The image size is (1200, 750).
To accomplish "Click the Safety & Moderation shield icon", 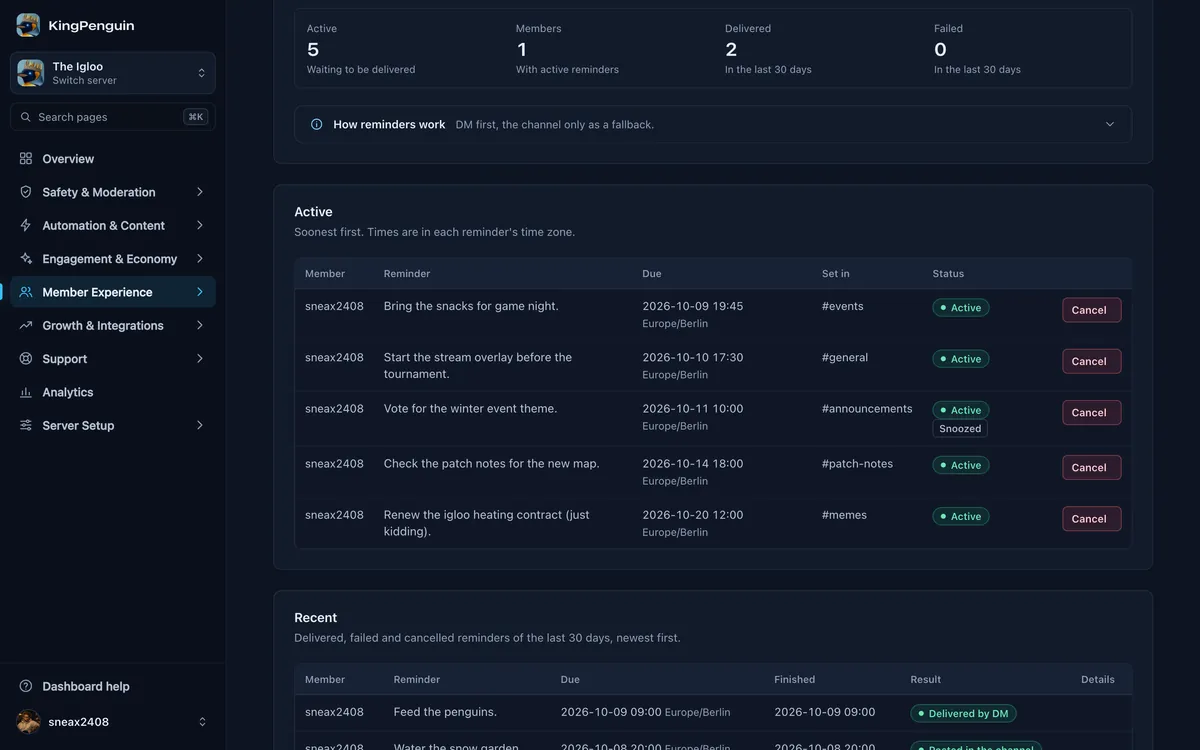I will point(26,192).
